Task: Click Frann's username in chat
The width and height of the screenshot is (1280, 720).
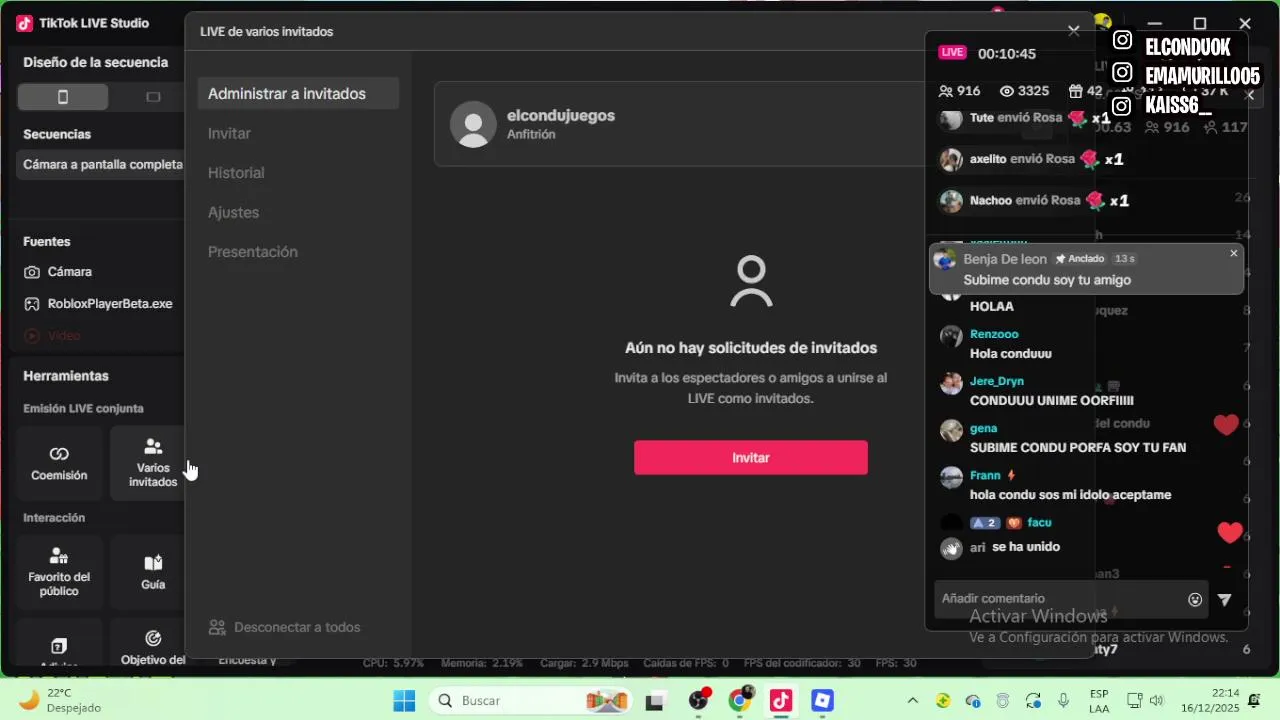Action: [x=985, y=476]
